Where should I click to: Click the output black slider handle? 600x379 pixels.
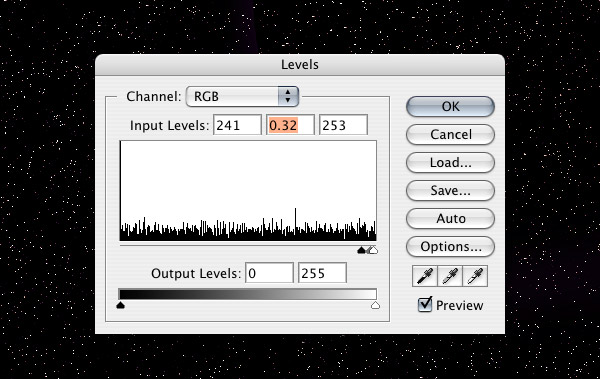(x=121, y=305)
